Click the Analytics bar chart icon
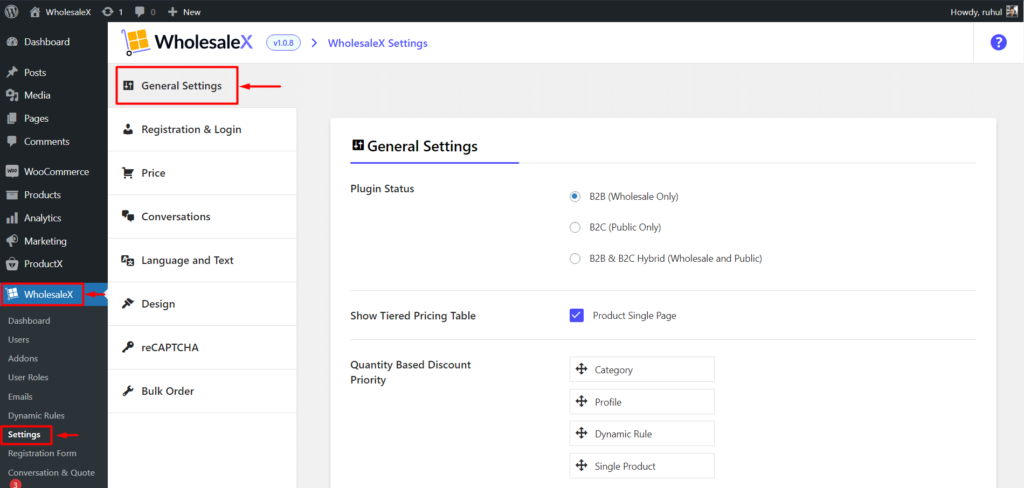The height and width of the screenshot is (488, 1024). (x=12, y=218)
